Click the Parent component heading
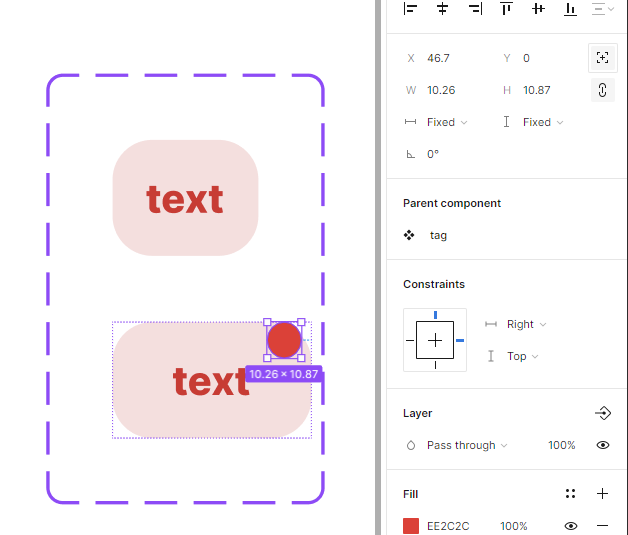This screenshot has height=535, width=628. pos(452,203)
